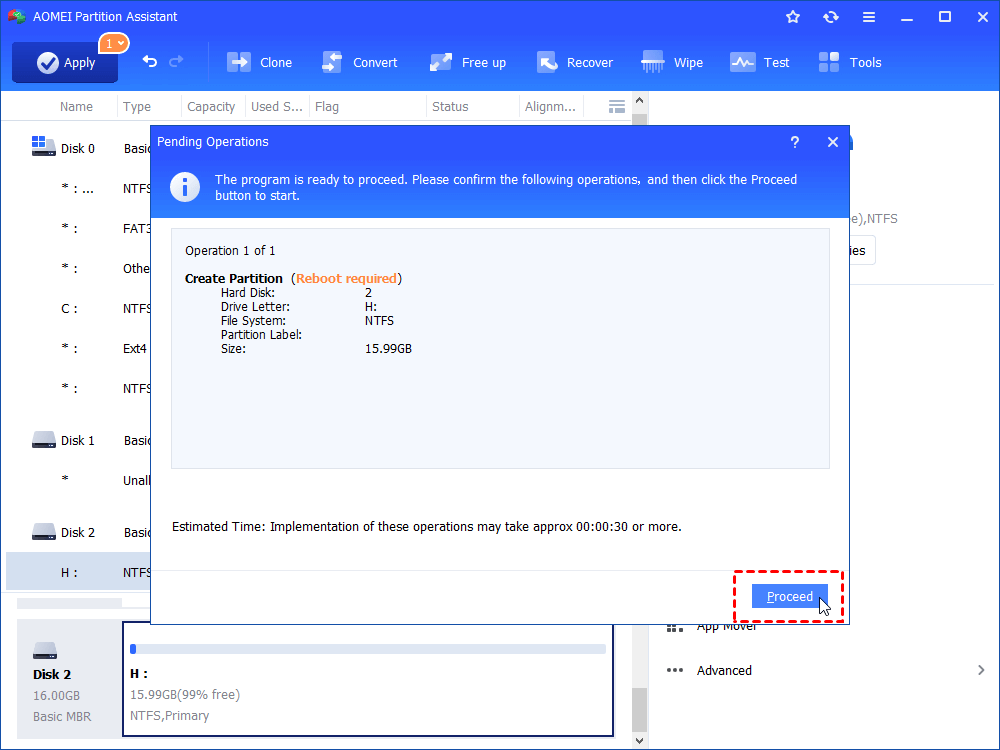Viewport: 1000px width, 750px height.
Task: Select Disk 1 row in disk list
Action: [78, 440]
